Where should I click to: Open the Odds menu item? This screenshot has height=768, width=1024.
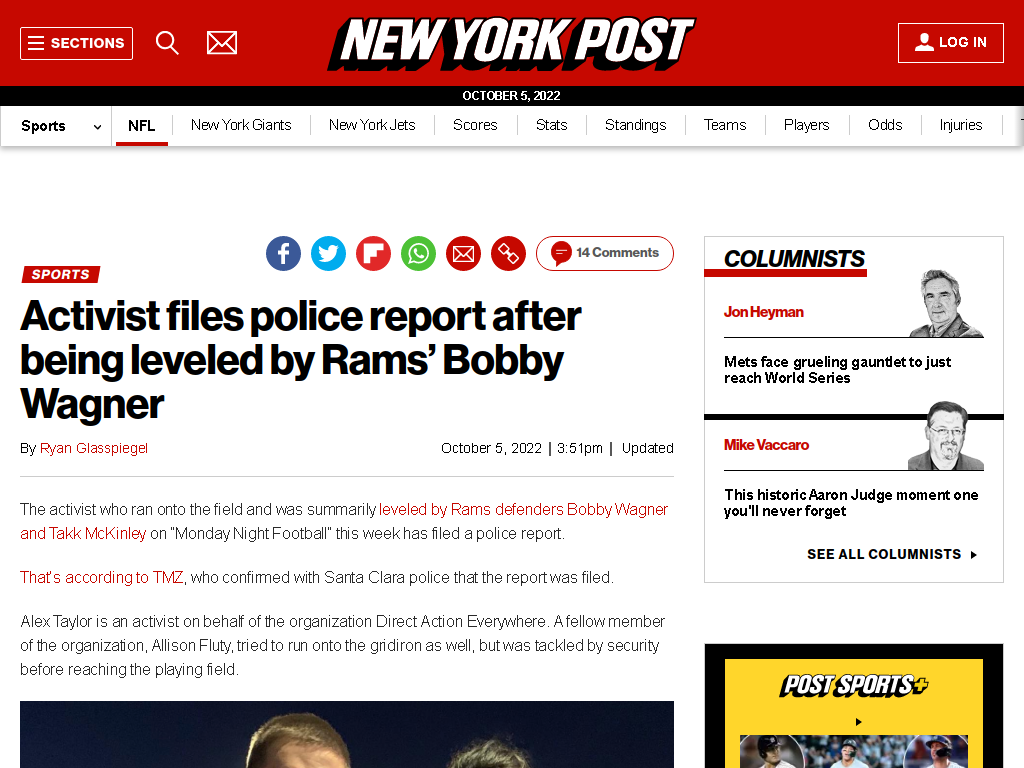coord(885,125)
